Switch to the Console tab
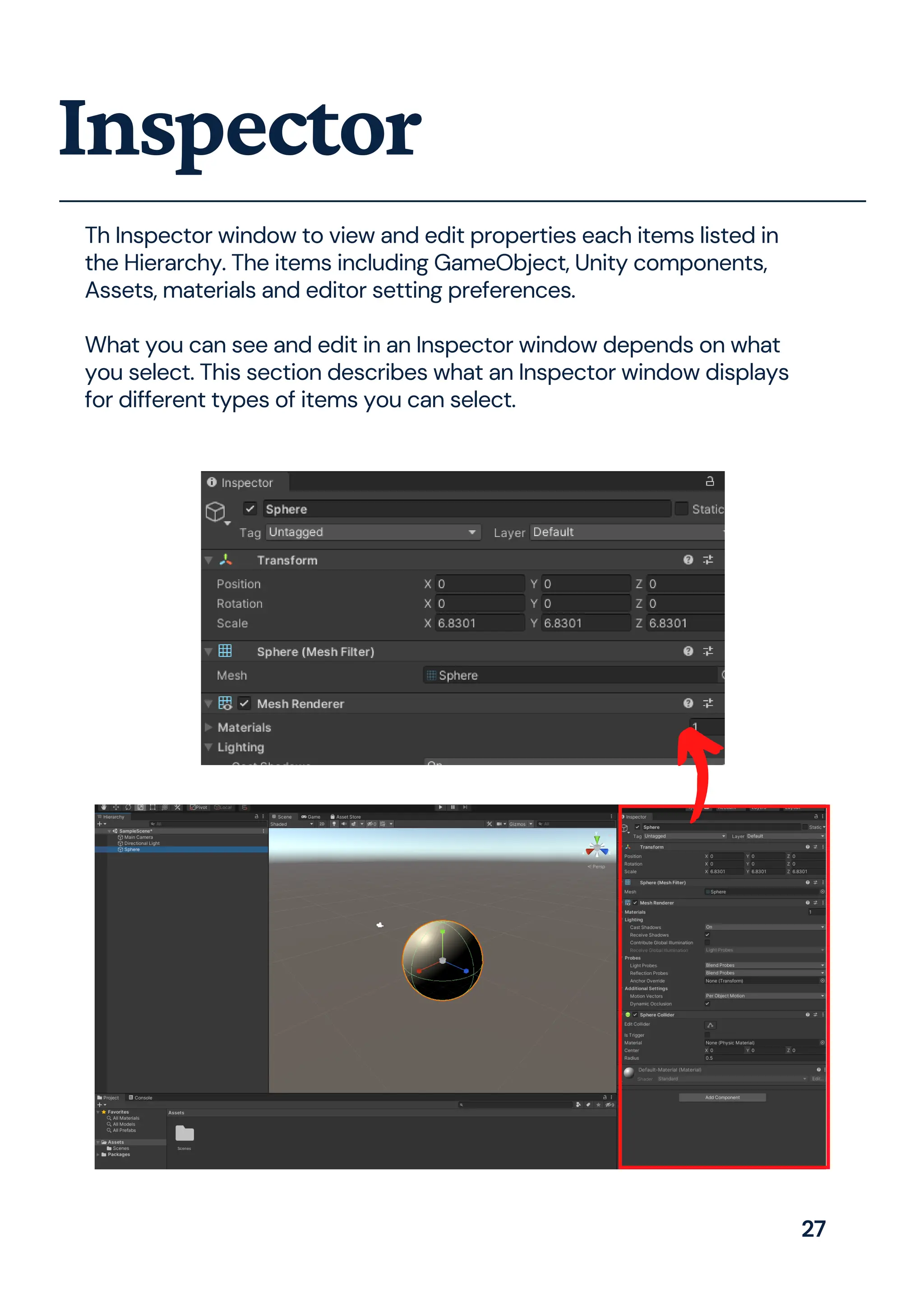Viewport: 924px width, 1307px height. pyautogui.click(x=141, y=1098)
